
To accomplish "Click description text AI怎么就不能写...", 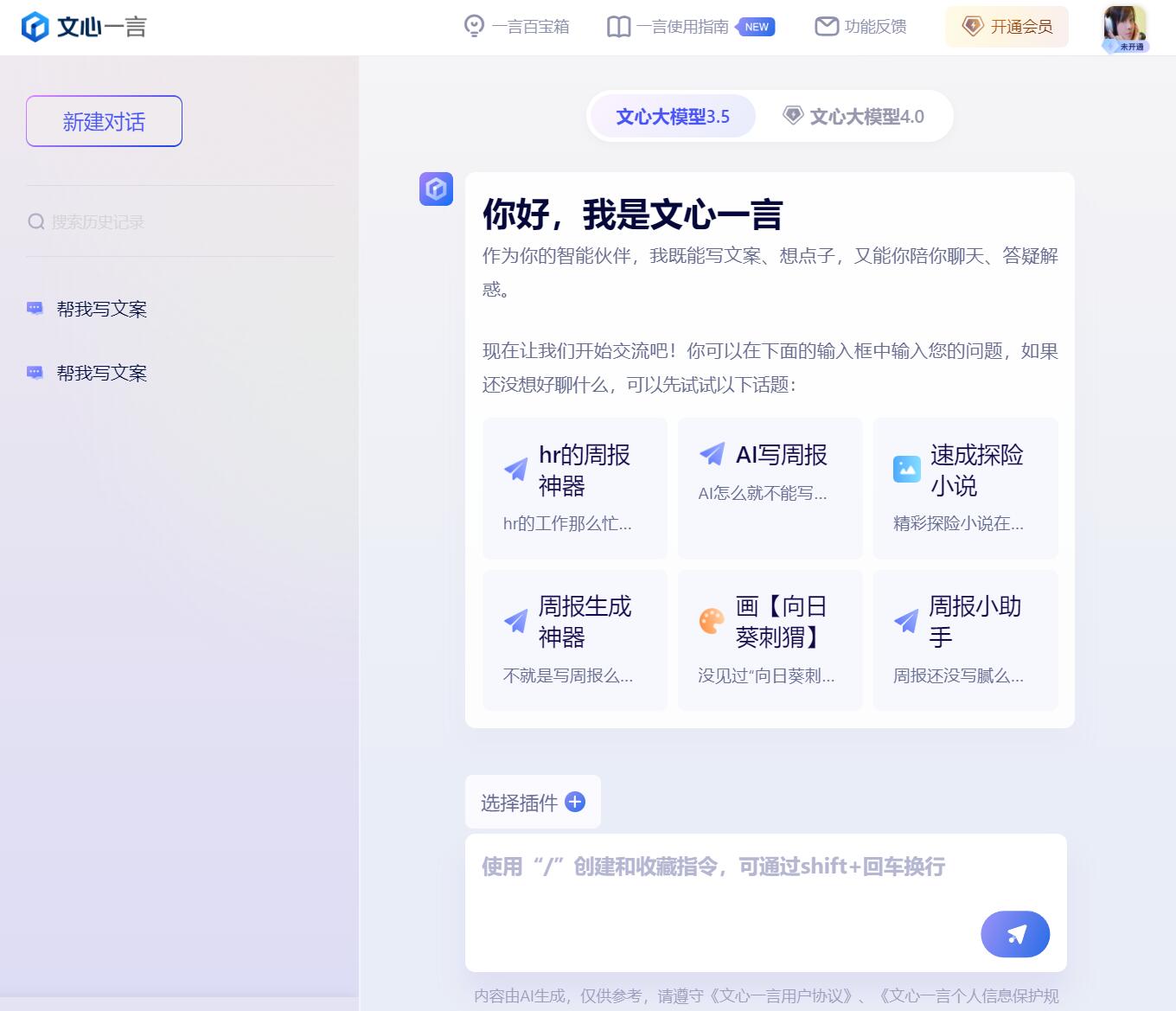I will (763, 493).
